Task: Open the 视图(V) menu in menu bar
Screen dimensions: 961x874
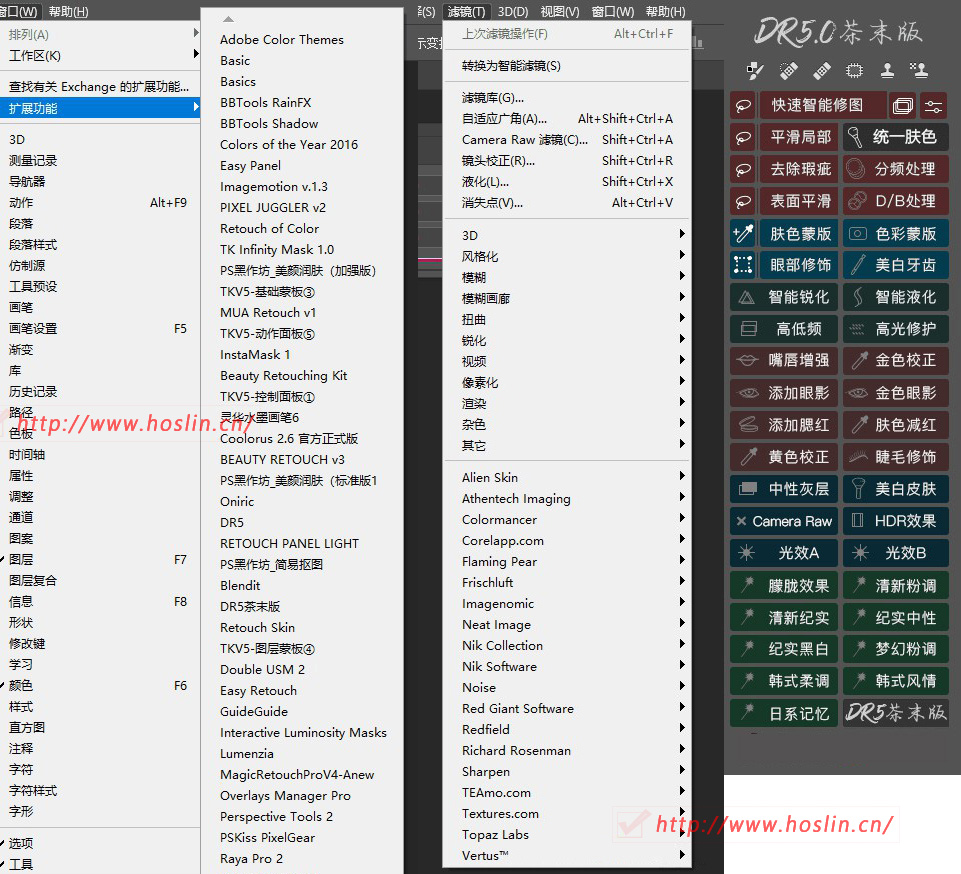Action: point(560,11)
